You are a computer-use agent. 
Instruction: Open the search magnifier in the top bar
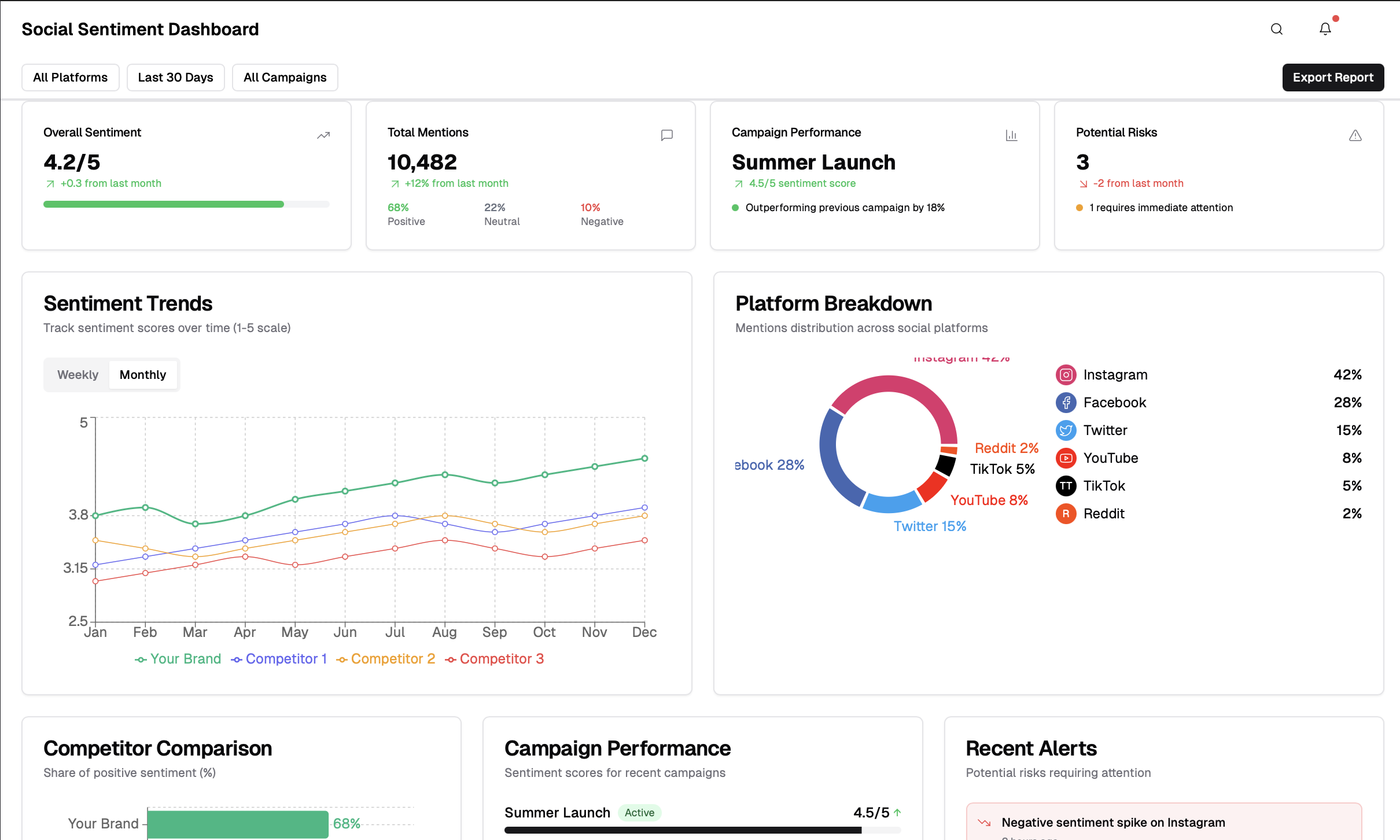coord(1277,29)
